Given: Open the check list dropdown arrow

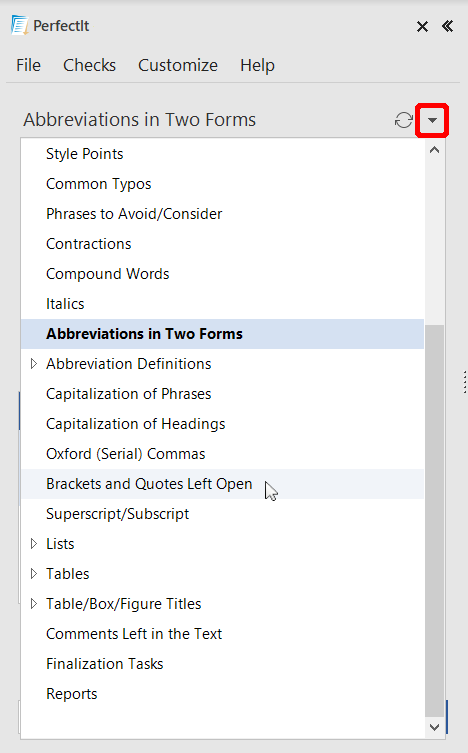Looking at the screenshot, I should [432, 120].
